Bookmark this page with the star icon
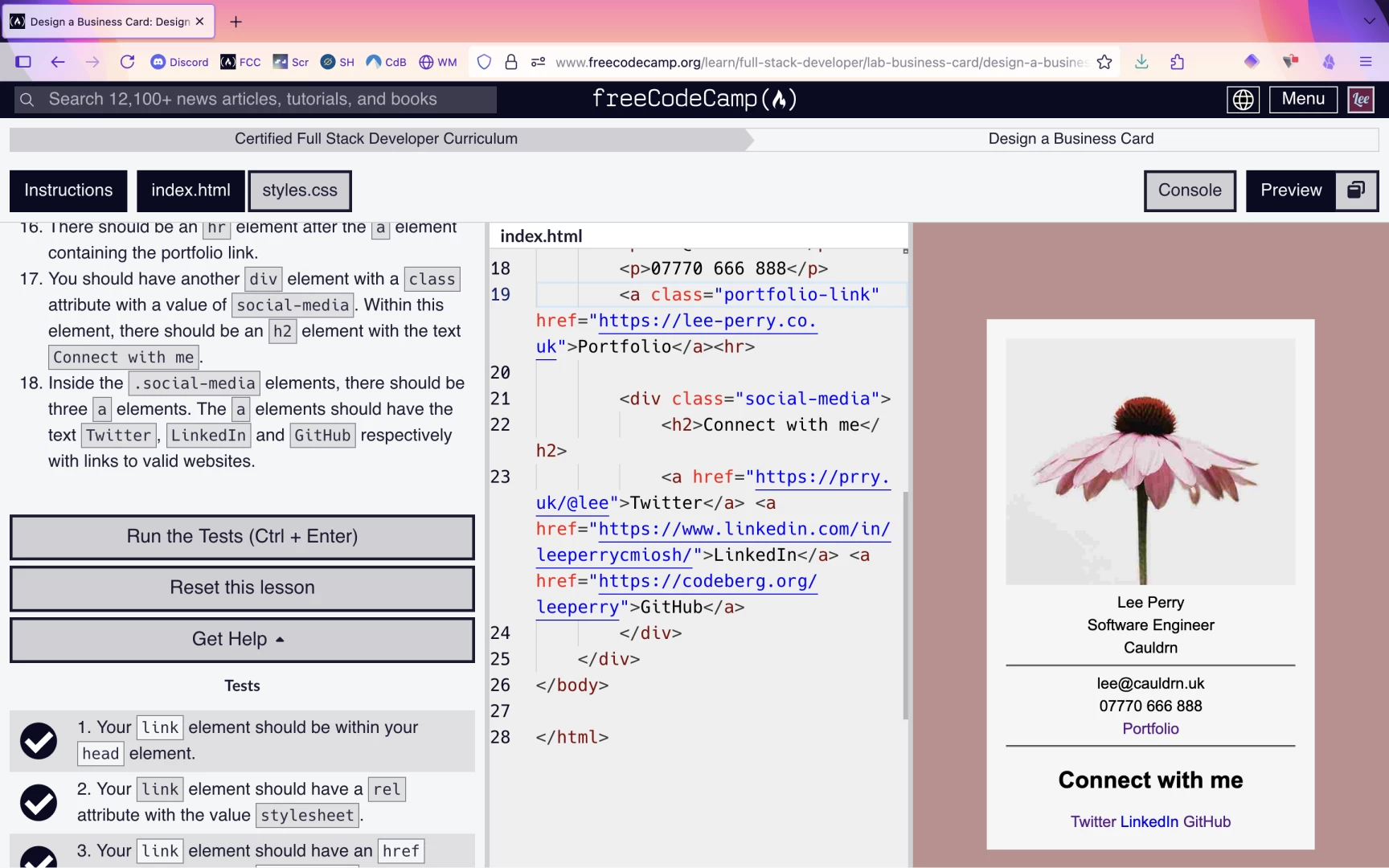The width and height of the screenshot is (1389, 868). (1104, 62)
